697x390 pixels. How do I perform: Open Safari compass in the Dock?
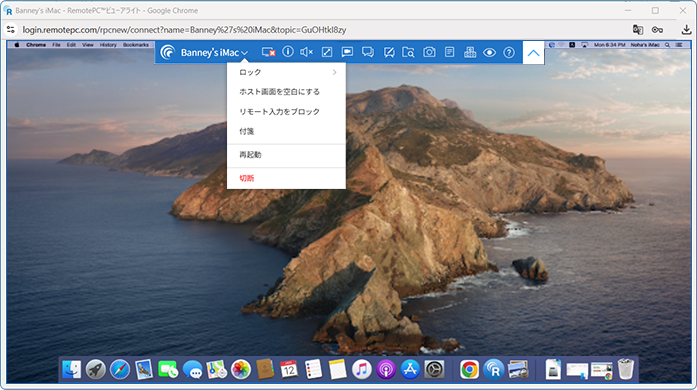coord(120,370)
